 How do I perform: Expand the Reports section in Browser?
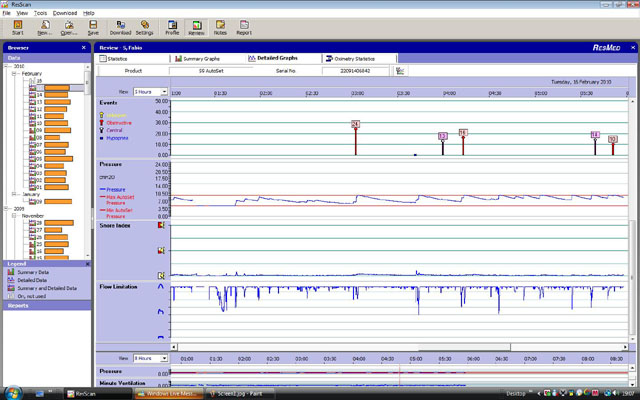[x=47, y=306]
